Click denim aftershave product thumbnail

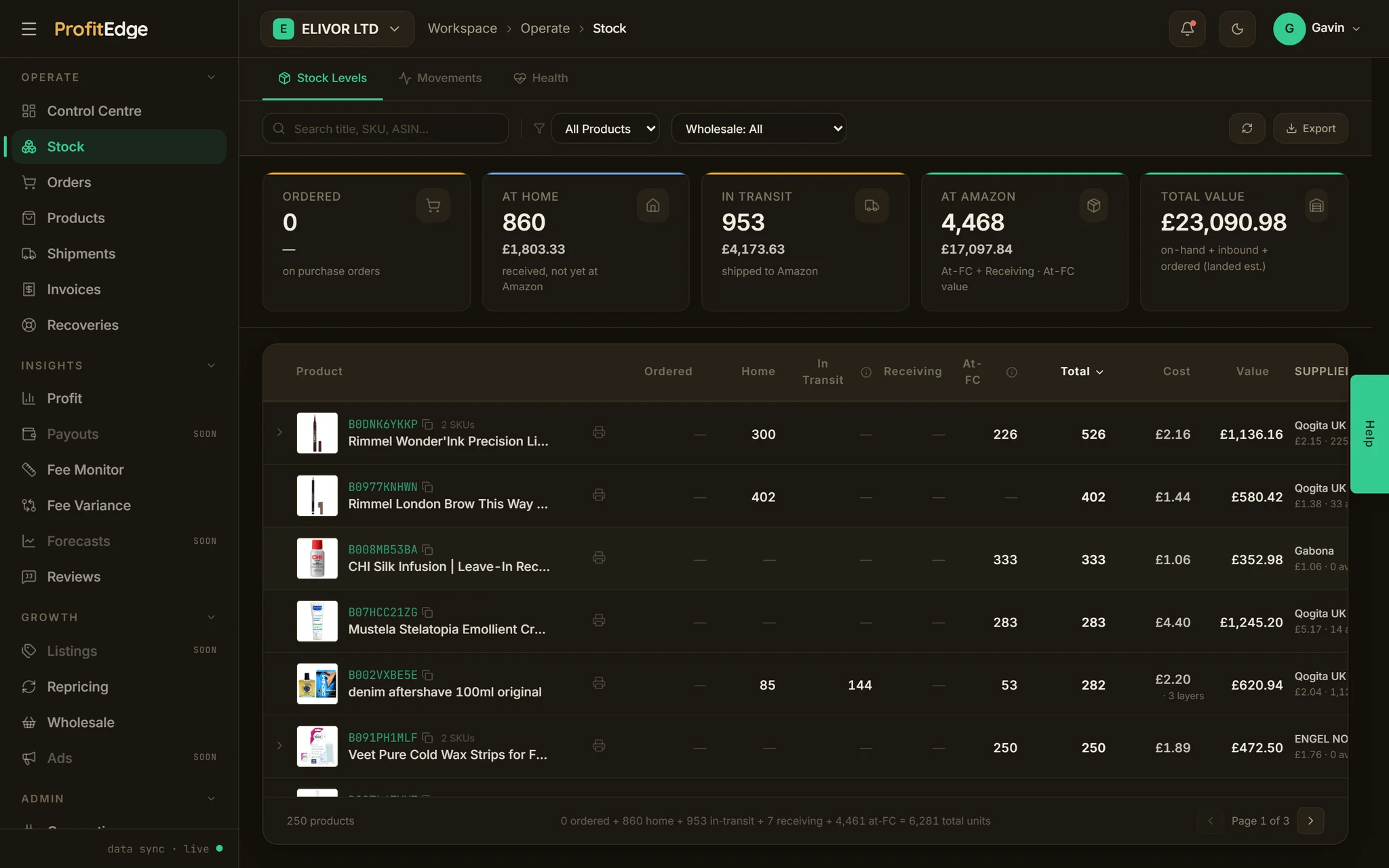(x=317, y=684)
